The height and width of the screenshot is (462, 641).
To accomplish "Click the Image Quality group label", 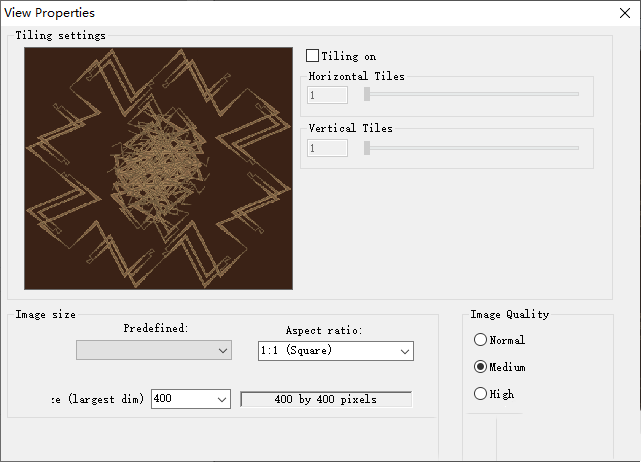I will pos(510,315).
